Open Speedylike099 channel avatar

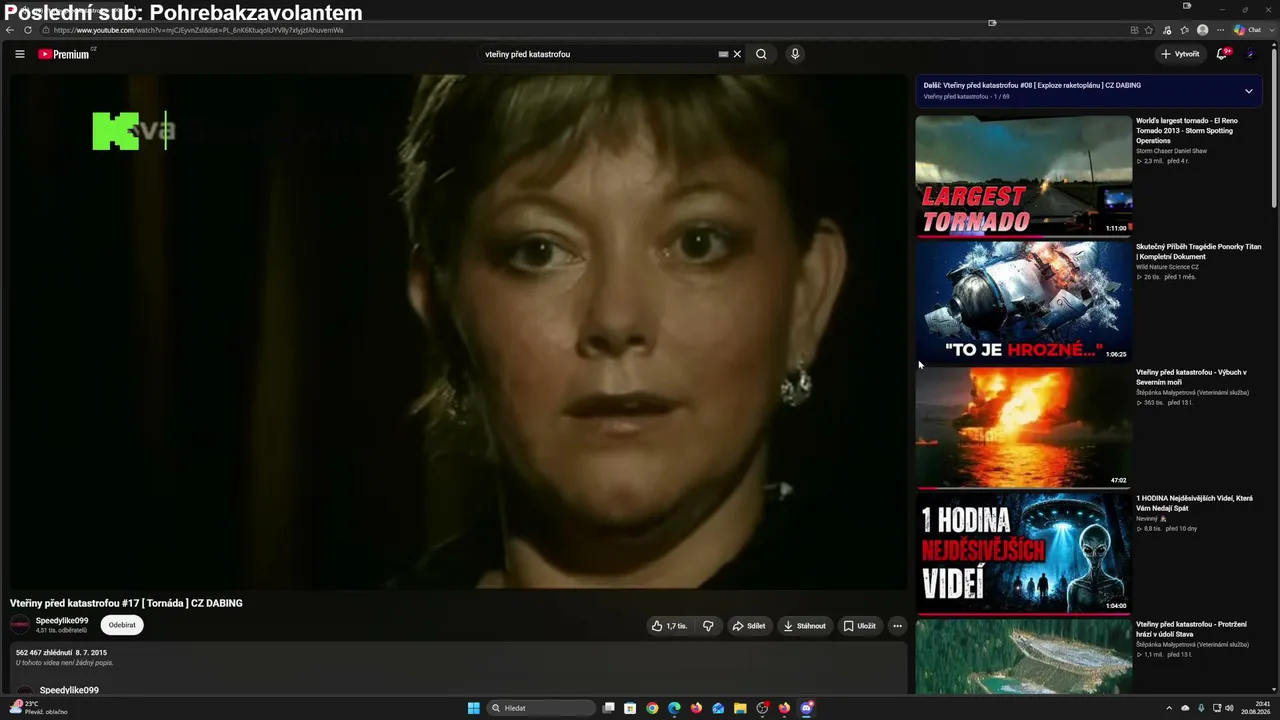[20, 625]
